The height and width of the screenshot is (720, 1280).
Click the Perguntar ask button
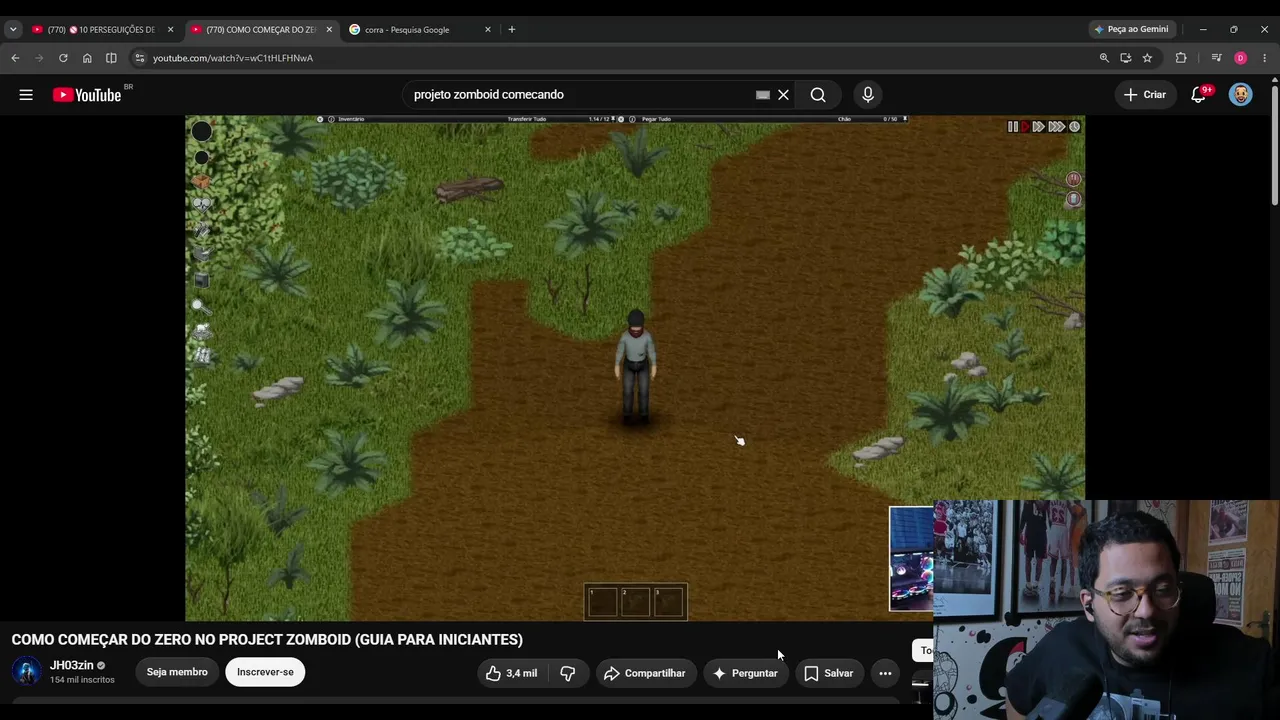pos(745,673)
